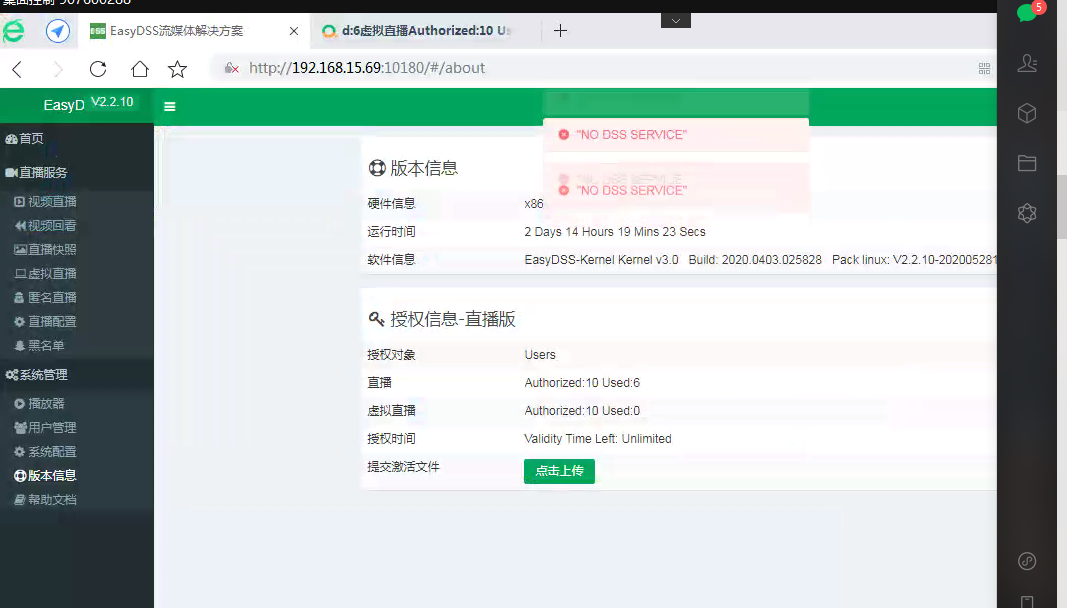Screen dimensions: 1067x608
Task: Click circular link icon in right panel
Action: pyautogui.click(x=1027, y=561)
